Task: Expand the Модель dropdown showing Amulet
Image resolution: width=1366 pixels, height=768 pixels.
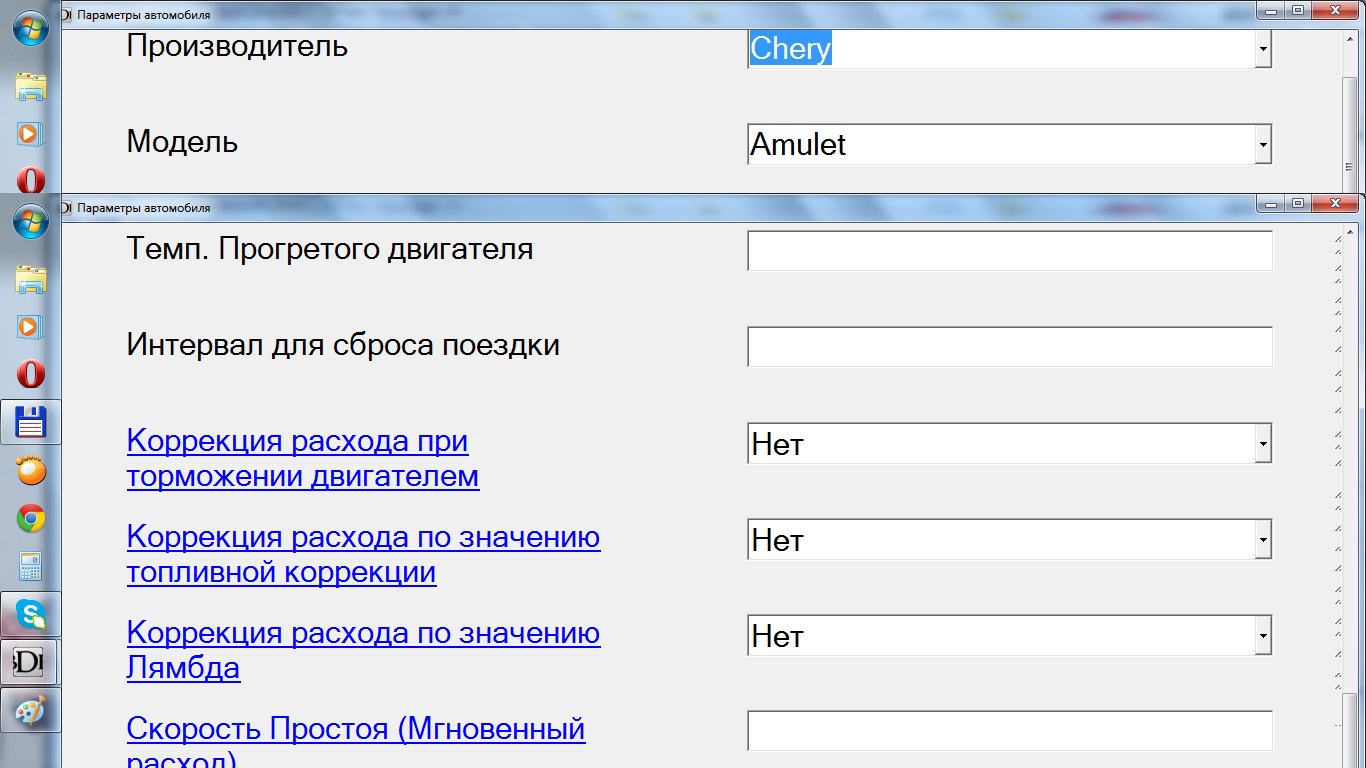Action: pos(1263,144)
